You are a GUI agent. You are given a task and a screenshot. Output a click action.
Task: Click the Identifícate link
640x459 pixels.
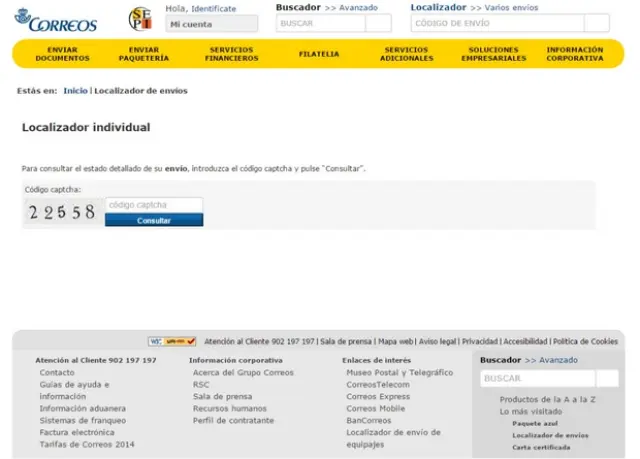coord(214,8)
